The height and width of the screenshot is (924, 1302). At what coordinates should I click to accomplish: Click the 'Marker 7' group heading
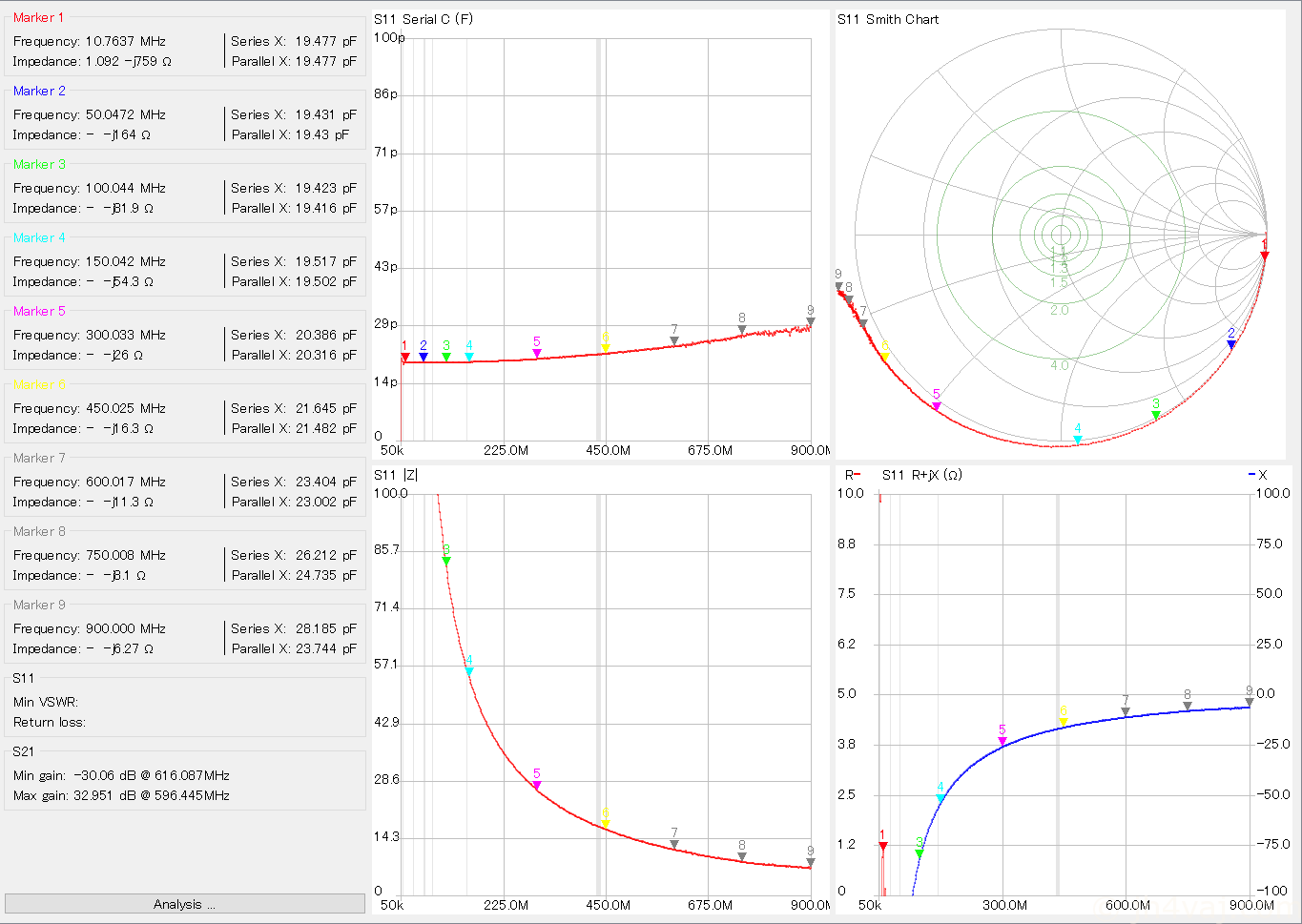coord(39,458)
